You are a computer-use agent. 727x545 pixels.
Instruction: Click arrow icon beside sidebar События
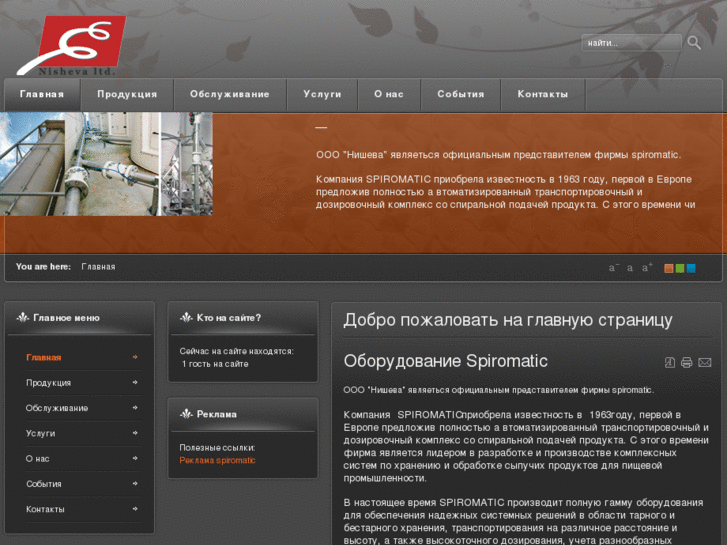pyautogui.click(x=135, y=483)
